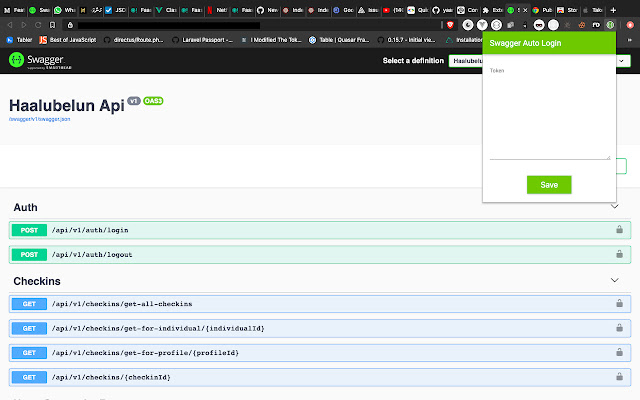Click lock icon on get-all-checkins row
This screenshot has width=640, height=400.
[619, 303]
